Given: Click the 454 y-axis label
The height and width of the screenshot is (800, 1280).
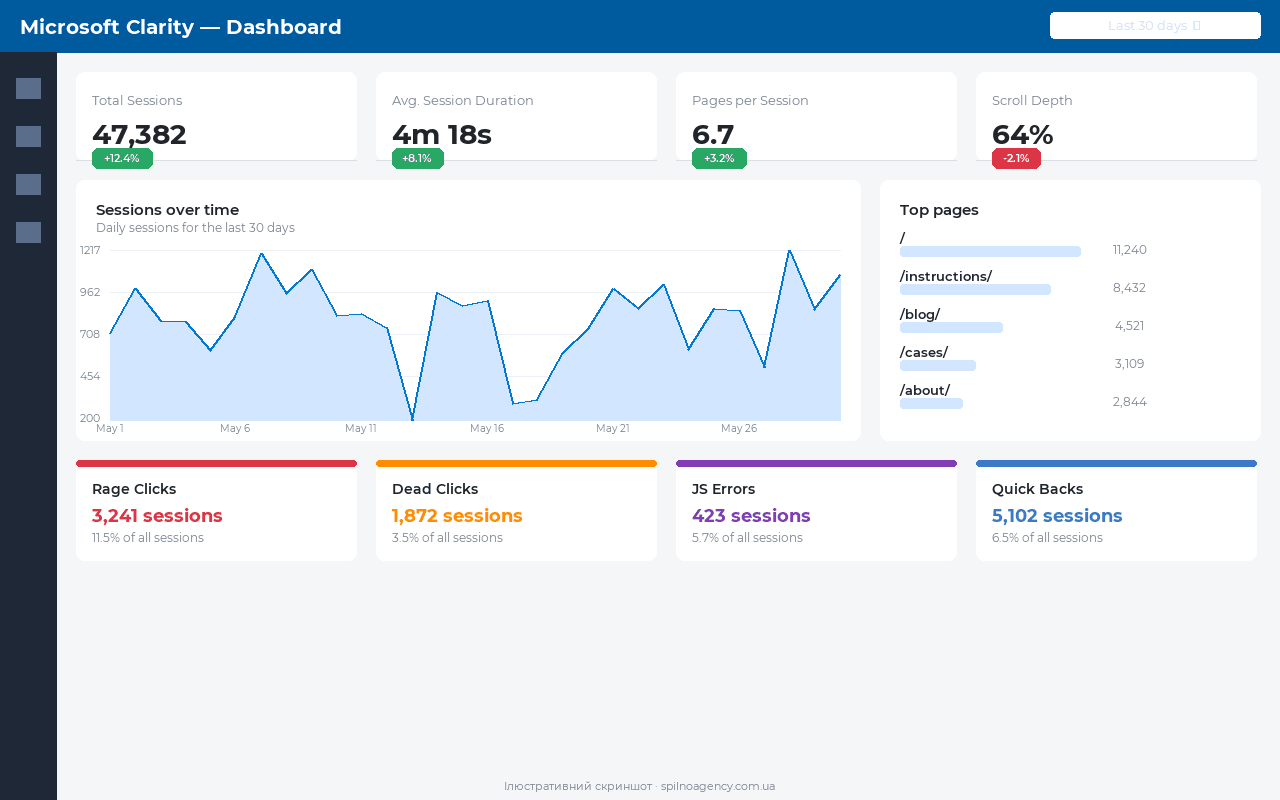Looking at the screenshot, I should (x=90, y=376).
